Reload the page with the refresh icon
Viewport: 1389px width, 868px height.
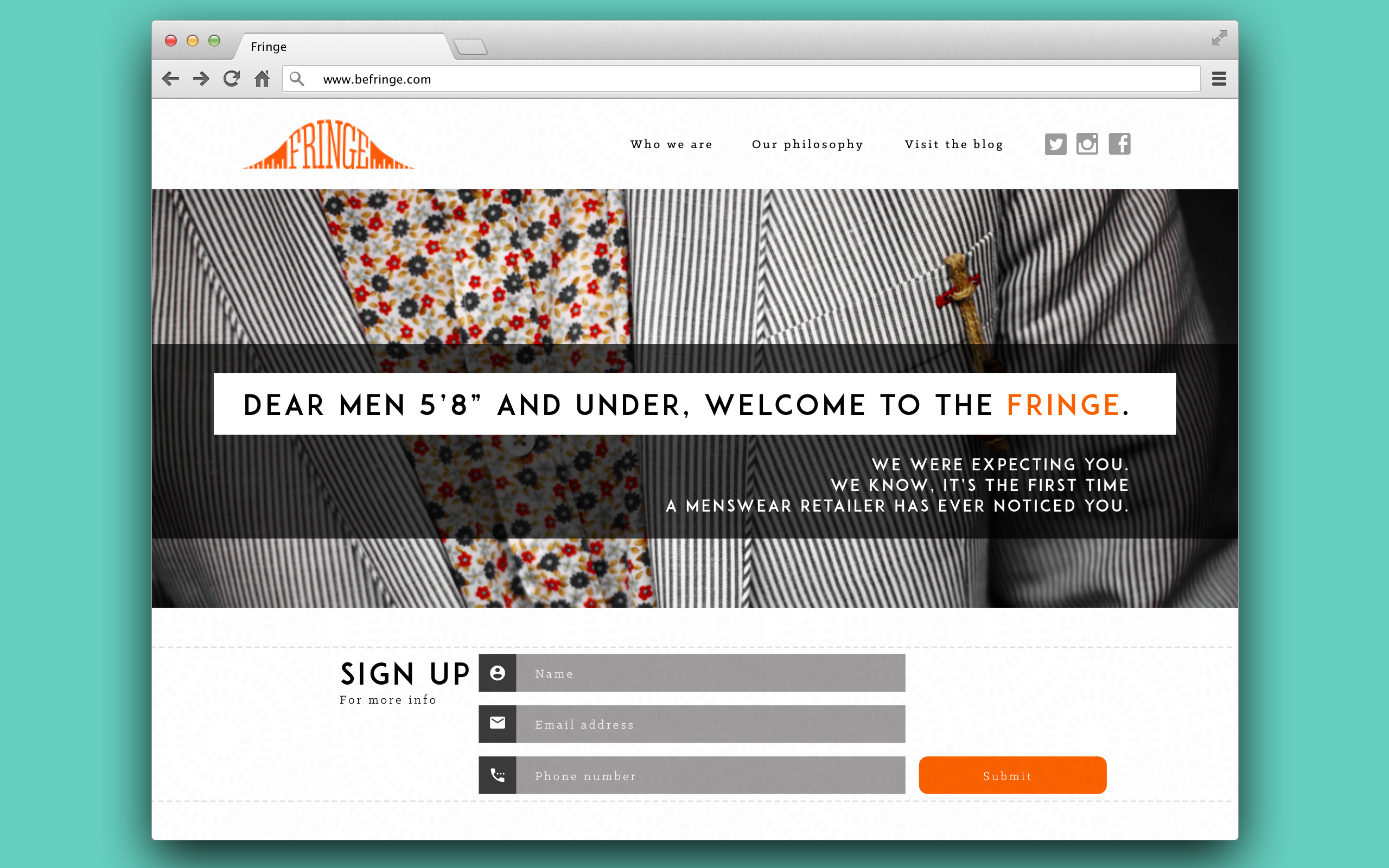pos(231,79)
